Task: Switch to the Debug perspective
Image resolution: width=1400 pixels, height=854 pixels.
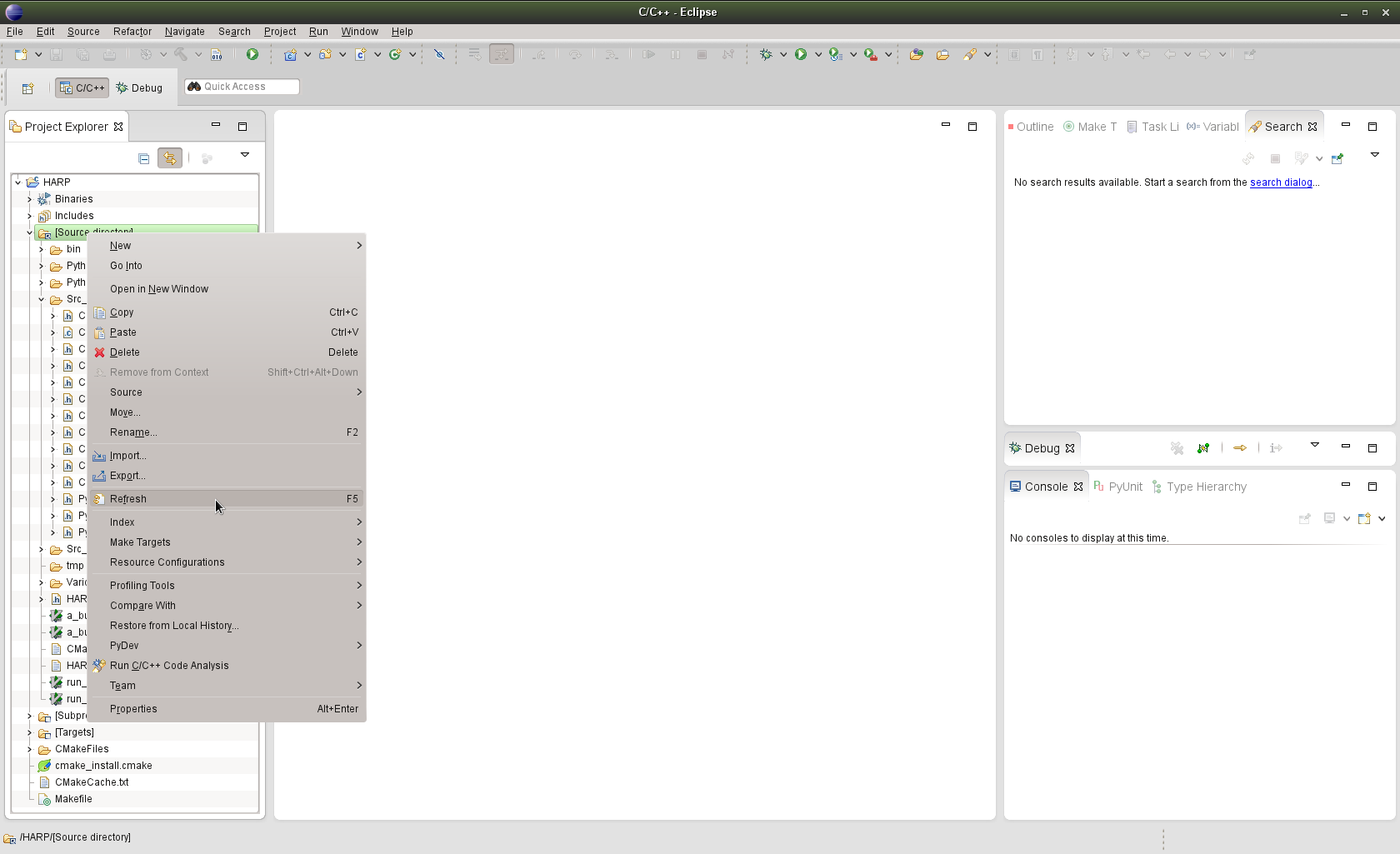Action: (x=139, y=87)
